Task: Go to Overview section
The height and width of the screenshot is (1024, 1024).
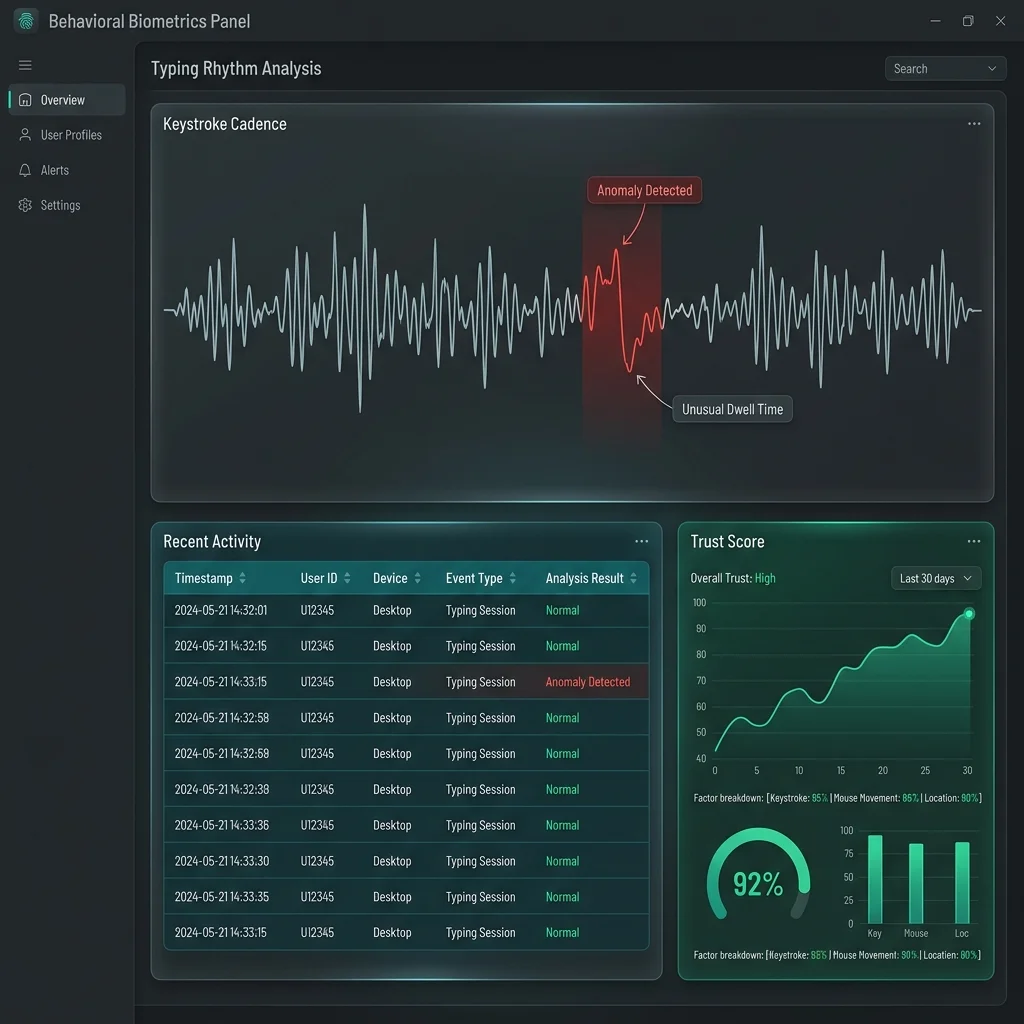Action: [67, 100]
